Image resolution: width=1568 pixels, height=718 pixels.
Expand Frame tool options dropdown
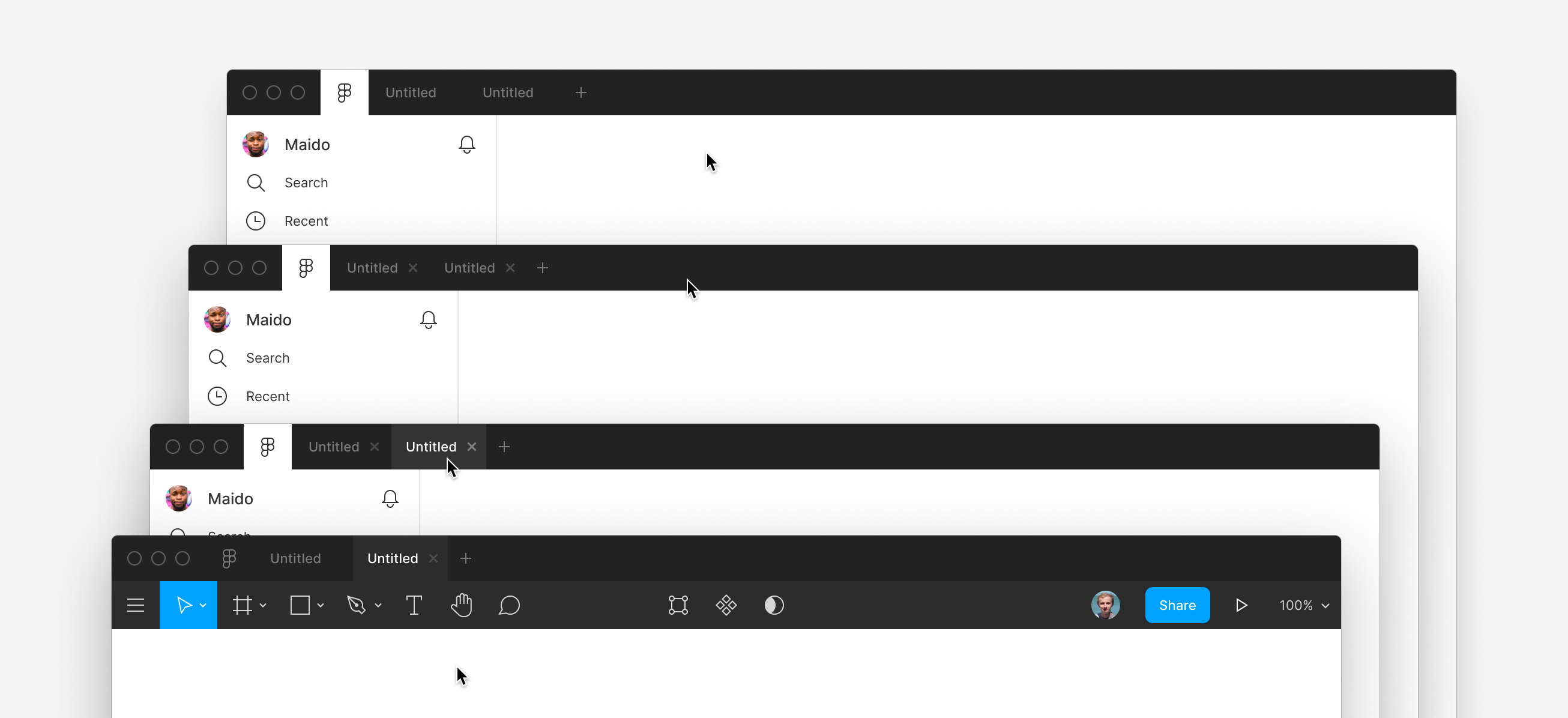[x=263, y=605]
